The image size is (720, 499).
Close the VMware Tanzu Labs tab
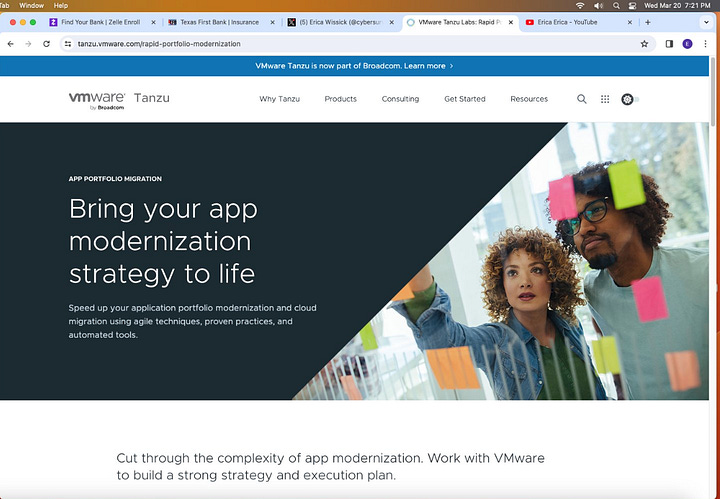[511, 22]
